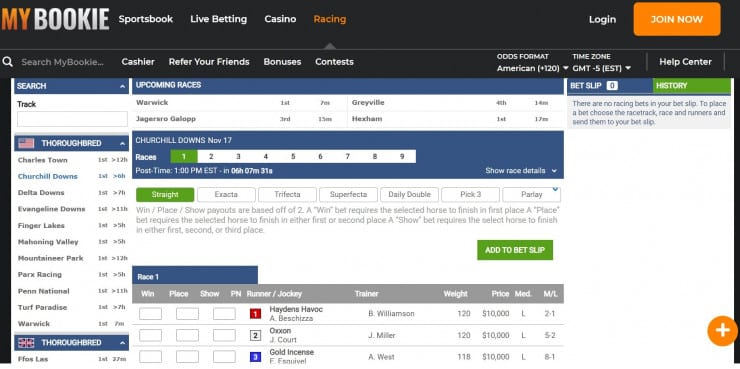Select the Exacta bet type
740x369 pixels.
pyautogui.click(x=226, y=194)
